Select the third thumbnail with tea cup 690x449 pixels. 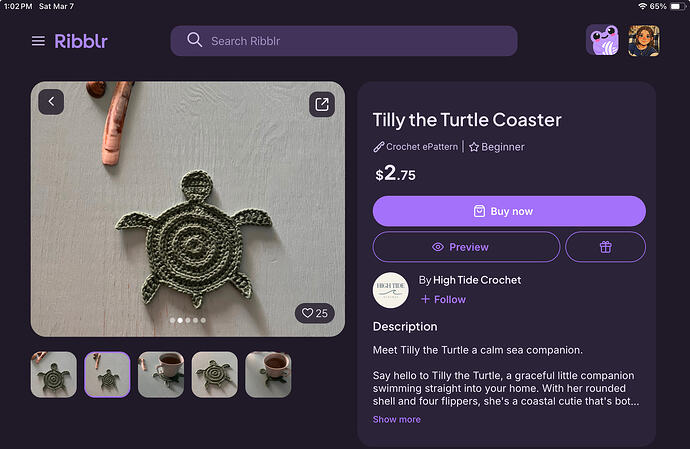pos(161,374)
